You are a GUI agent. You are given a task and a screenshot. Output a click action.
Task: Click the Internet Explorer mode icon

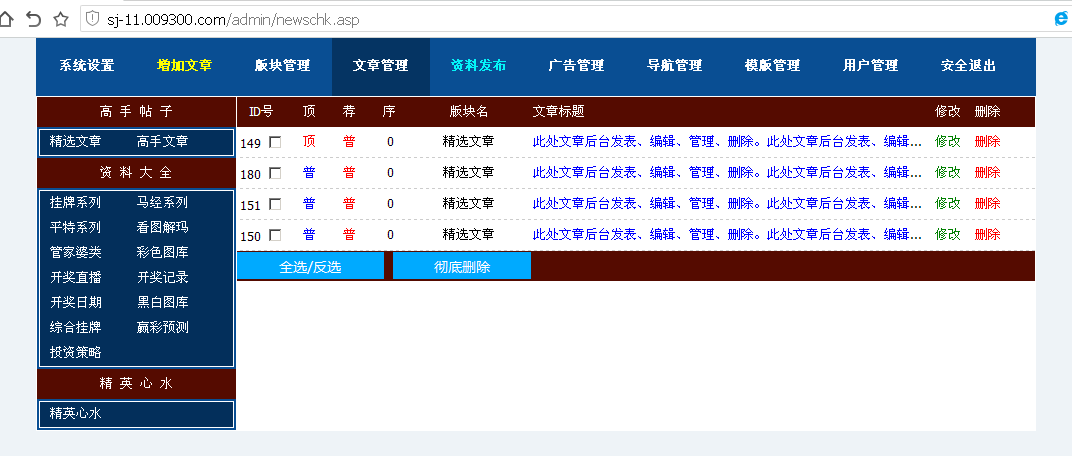(1063, 19)
